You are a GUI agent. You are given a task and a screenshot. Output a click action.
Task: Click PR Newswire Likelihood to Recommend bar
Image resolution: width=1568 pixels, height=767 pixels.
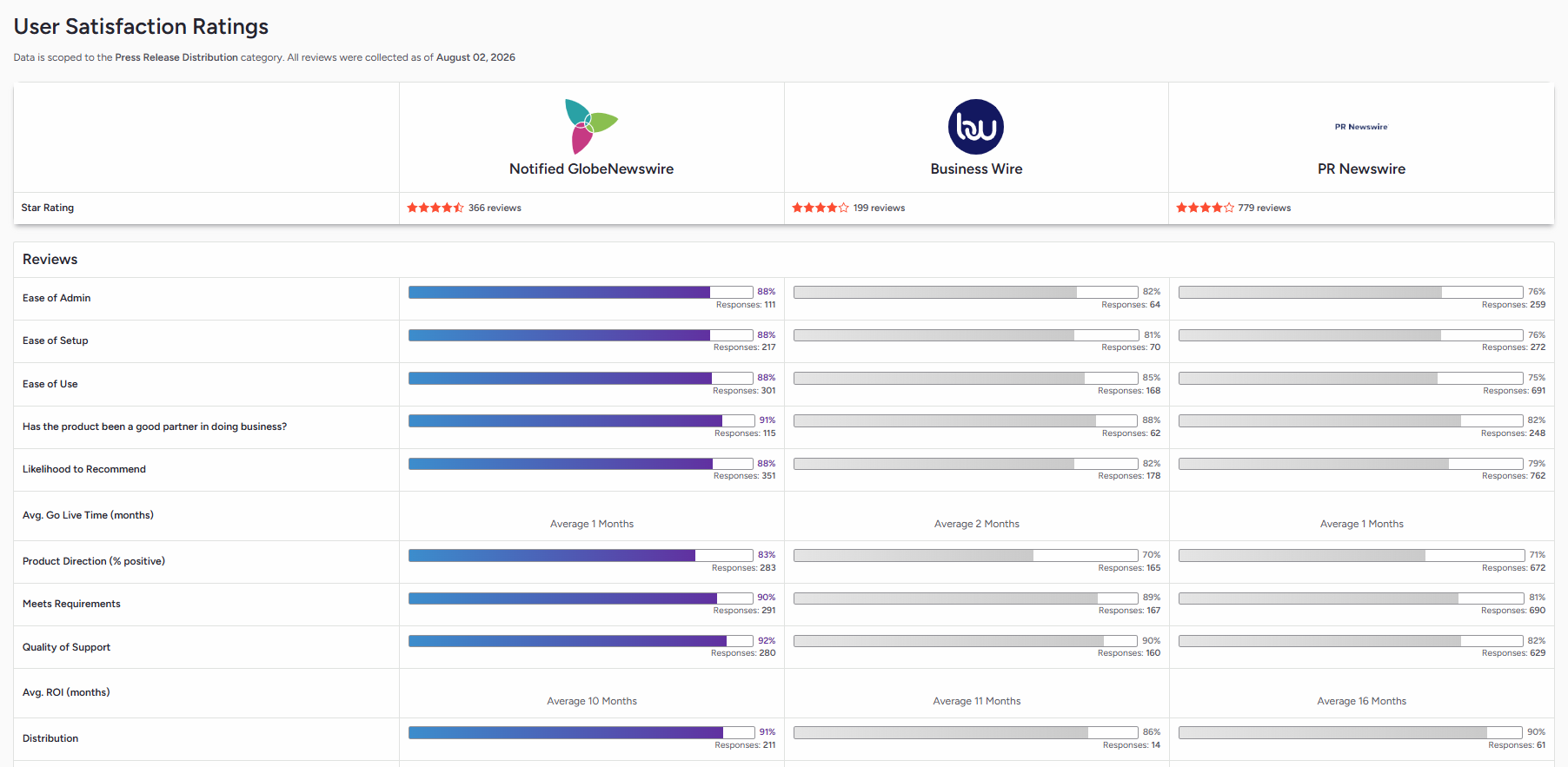(1351, 464)
